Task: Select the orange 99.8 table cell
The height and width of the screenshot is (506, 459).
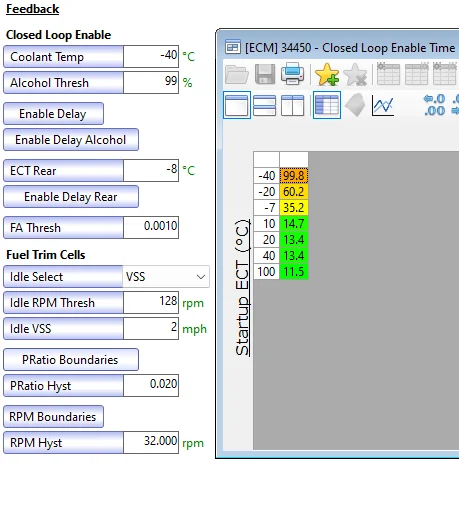Action: point(294,176)
